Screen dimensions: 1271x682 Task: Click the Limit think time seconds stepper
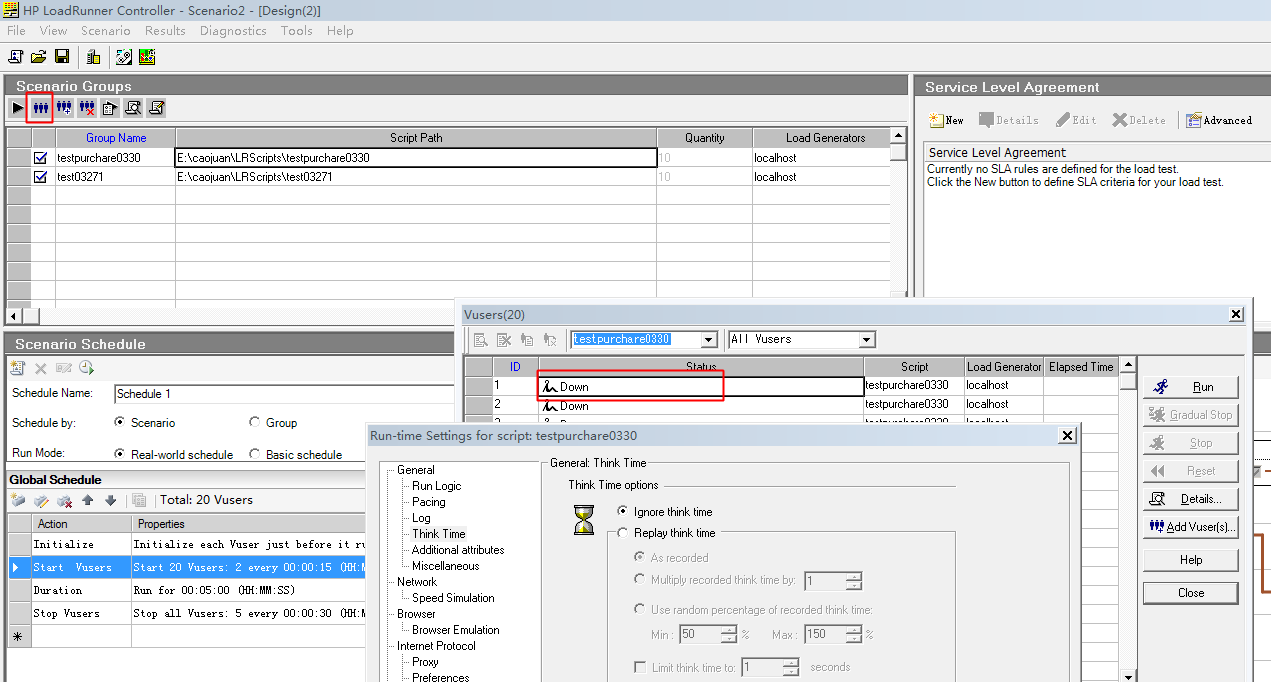tap(791, 667)
